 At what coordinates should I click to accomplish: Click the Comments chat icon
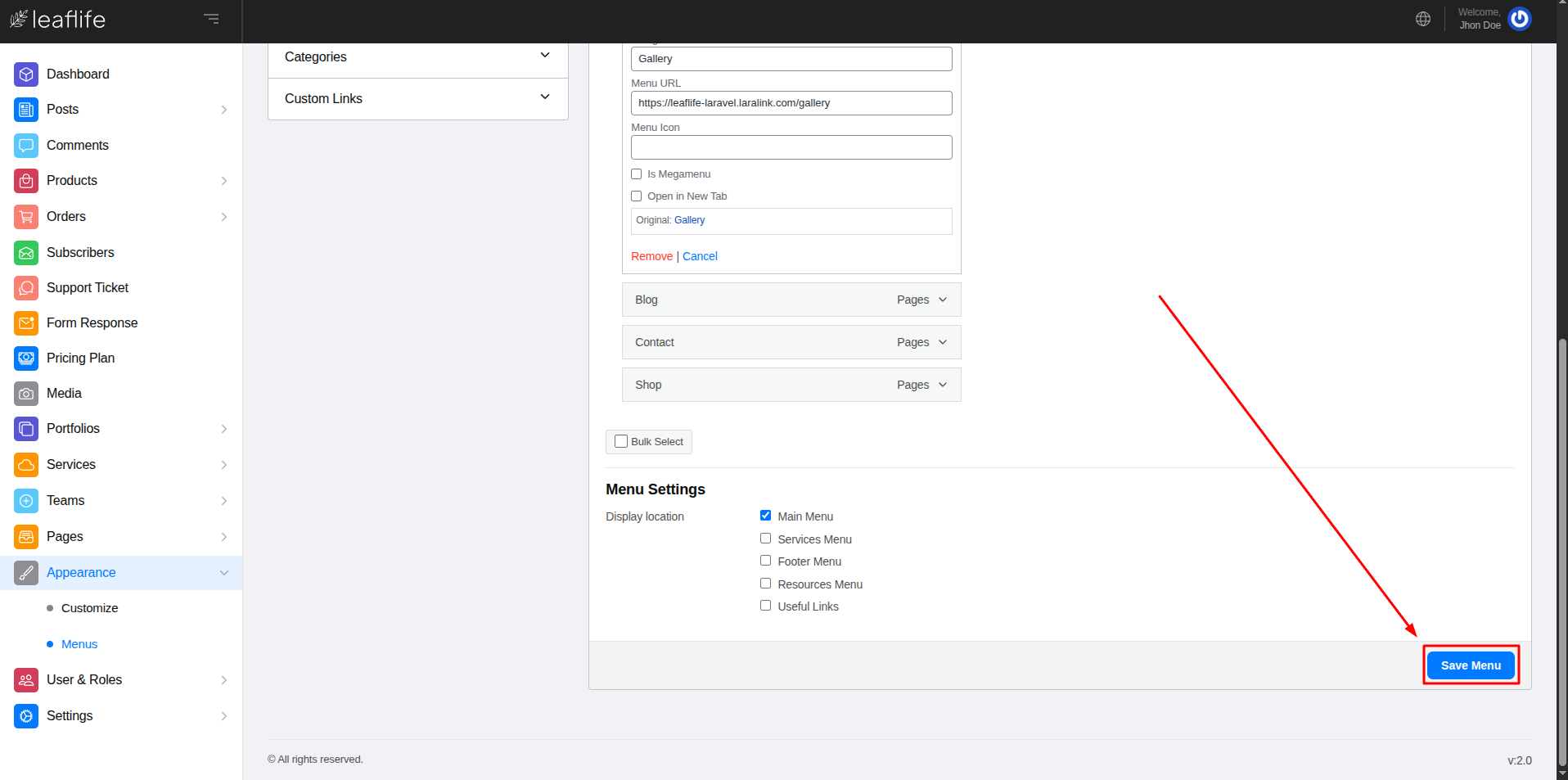26,146
